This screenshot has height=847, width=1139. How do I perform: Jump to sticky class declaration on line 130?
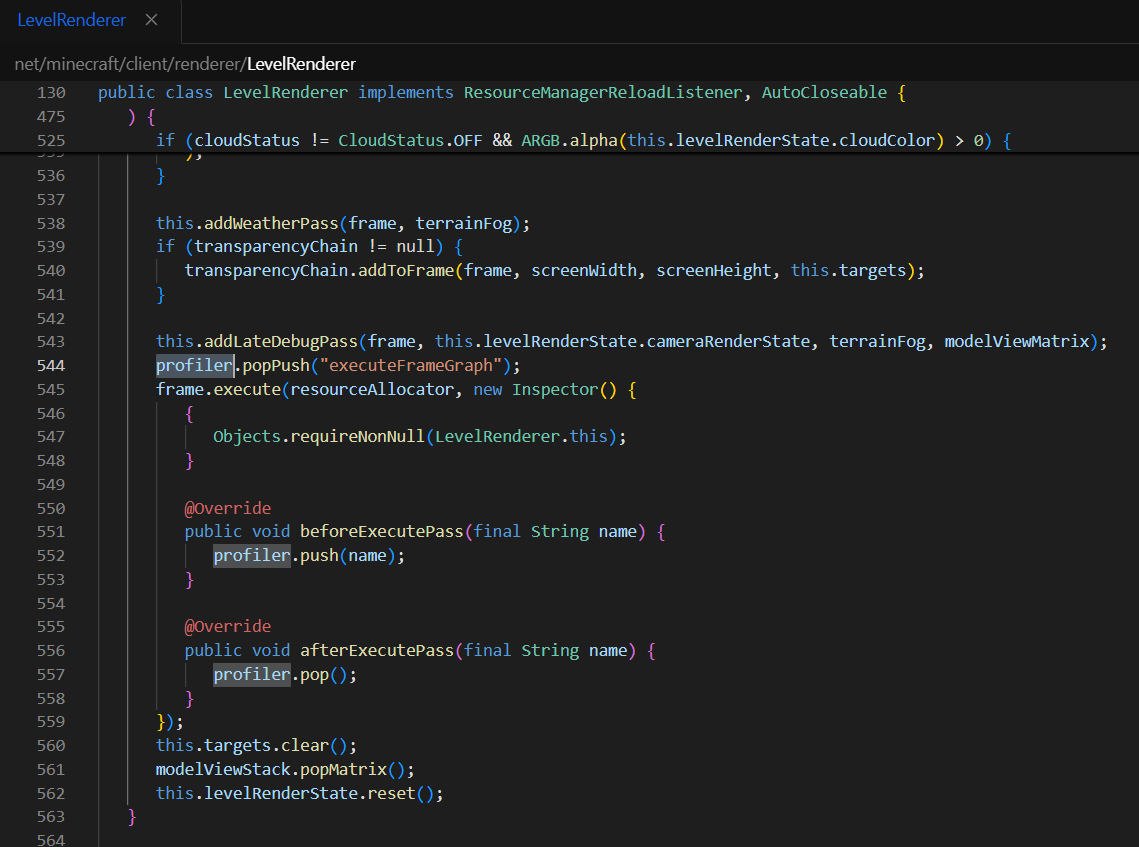coord(285,92)
